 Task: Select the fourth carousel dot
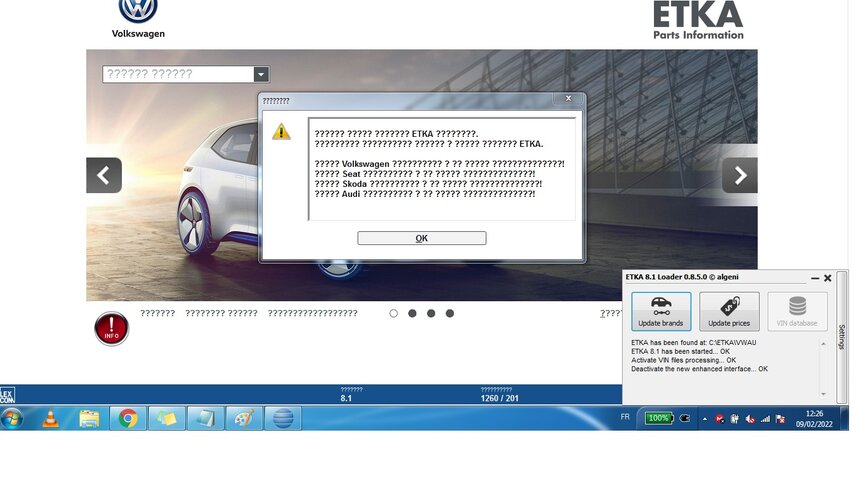tap(450, 313)
